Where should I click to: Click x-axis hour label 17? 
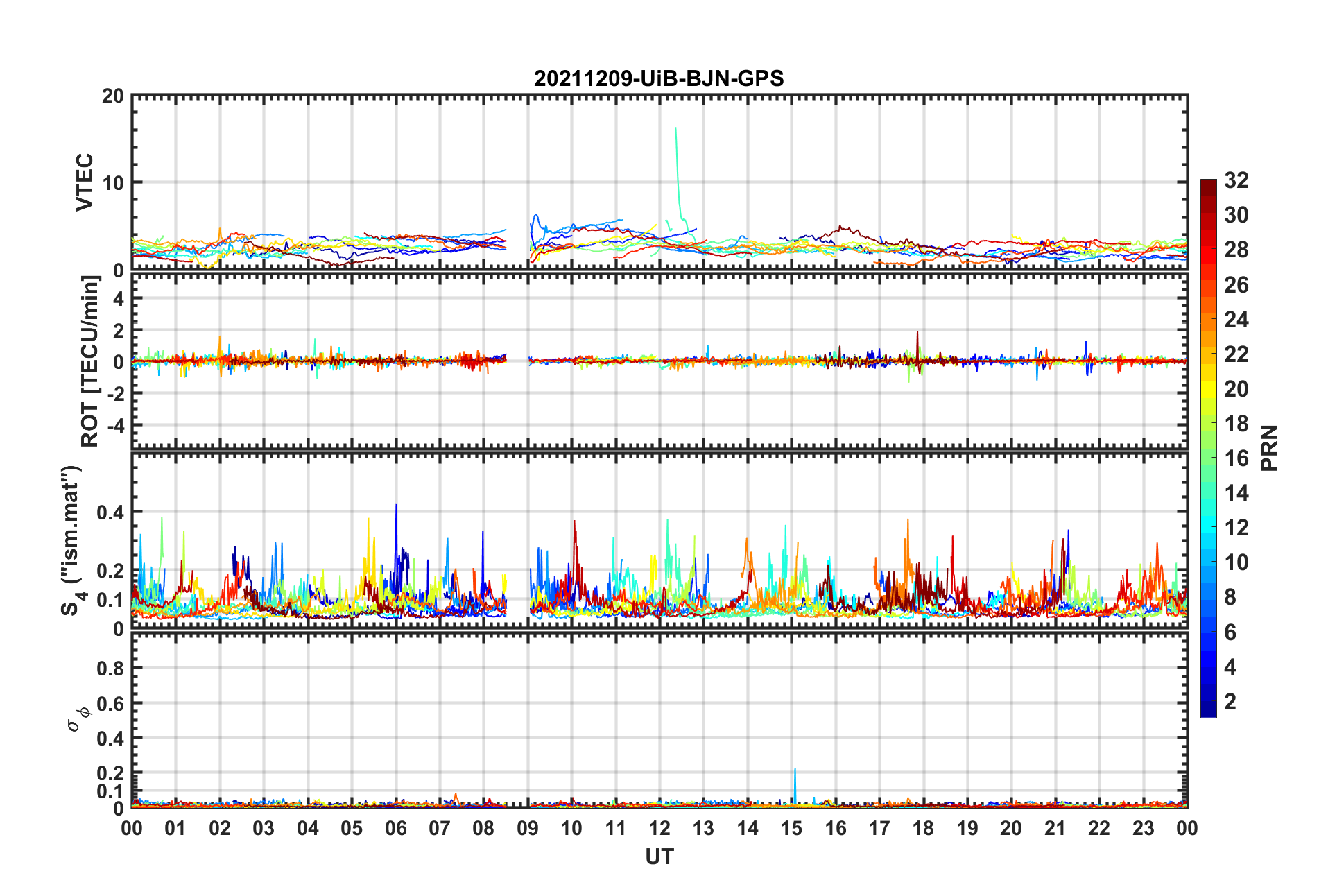point(879,828)
